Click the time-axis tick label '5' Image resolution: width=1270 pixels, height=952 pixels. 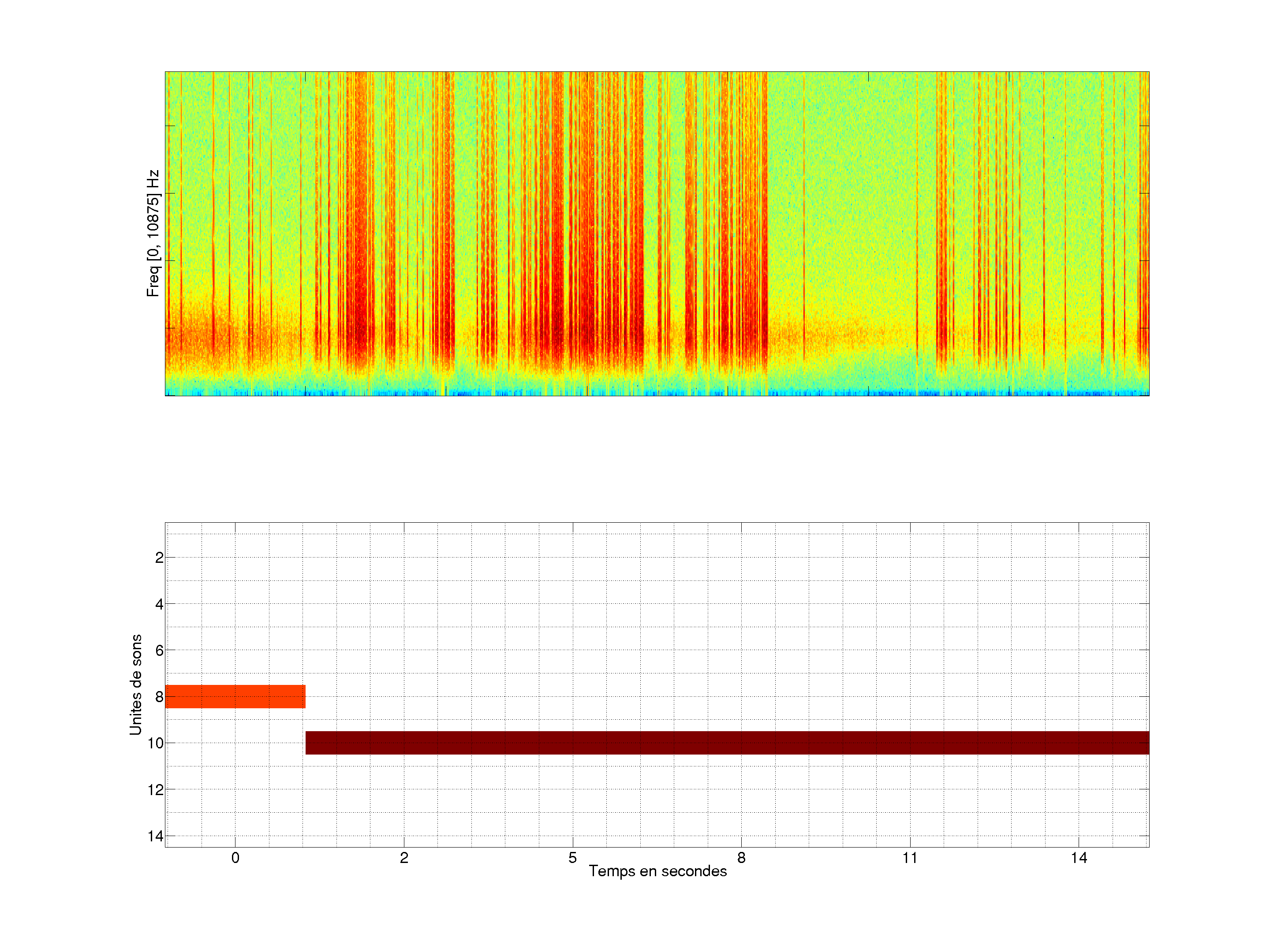(x=572, y=858)
